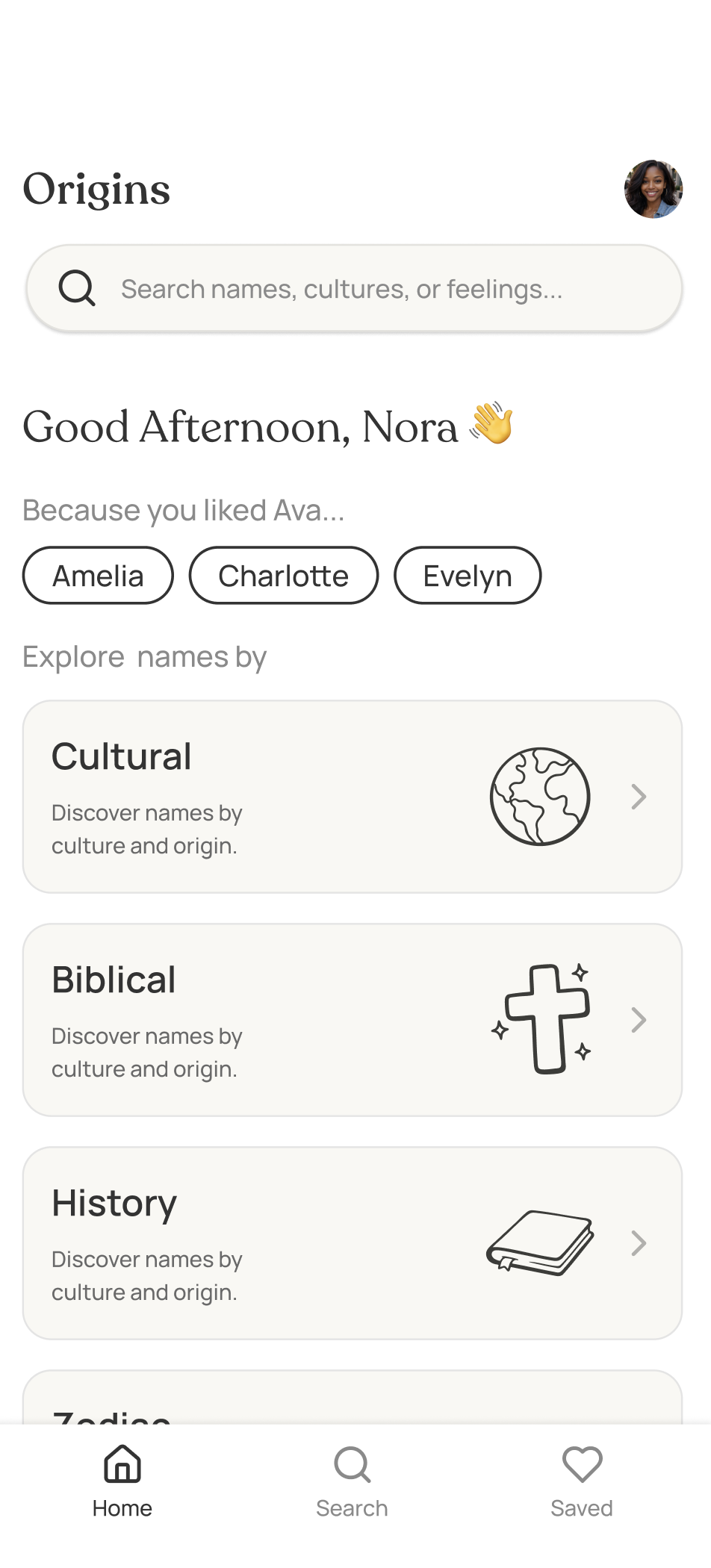Open the Biblical card chevron arrow
The width and height of the screenshot is (711, 1568).
coord(639,1020)
